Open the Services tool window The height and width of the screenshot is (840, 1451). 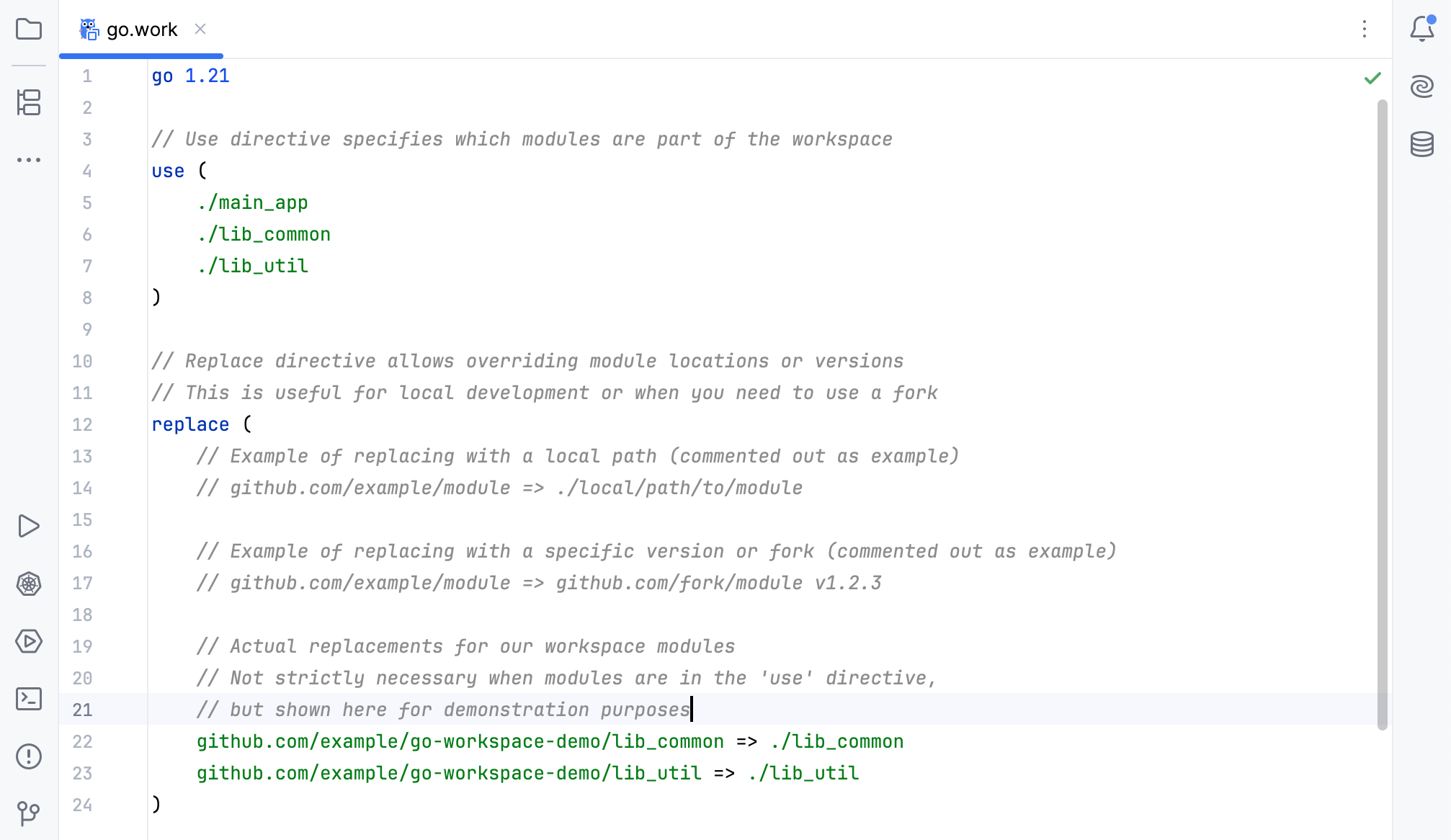[29, 642]
